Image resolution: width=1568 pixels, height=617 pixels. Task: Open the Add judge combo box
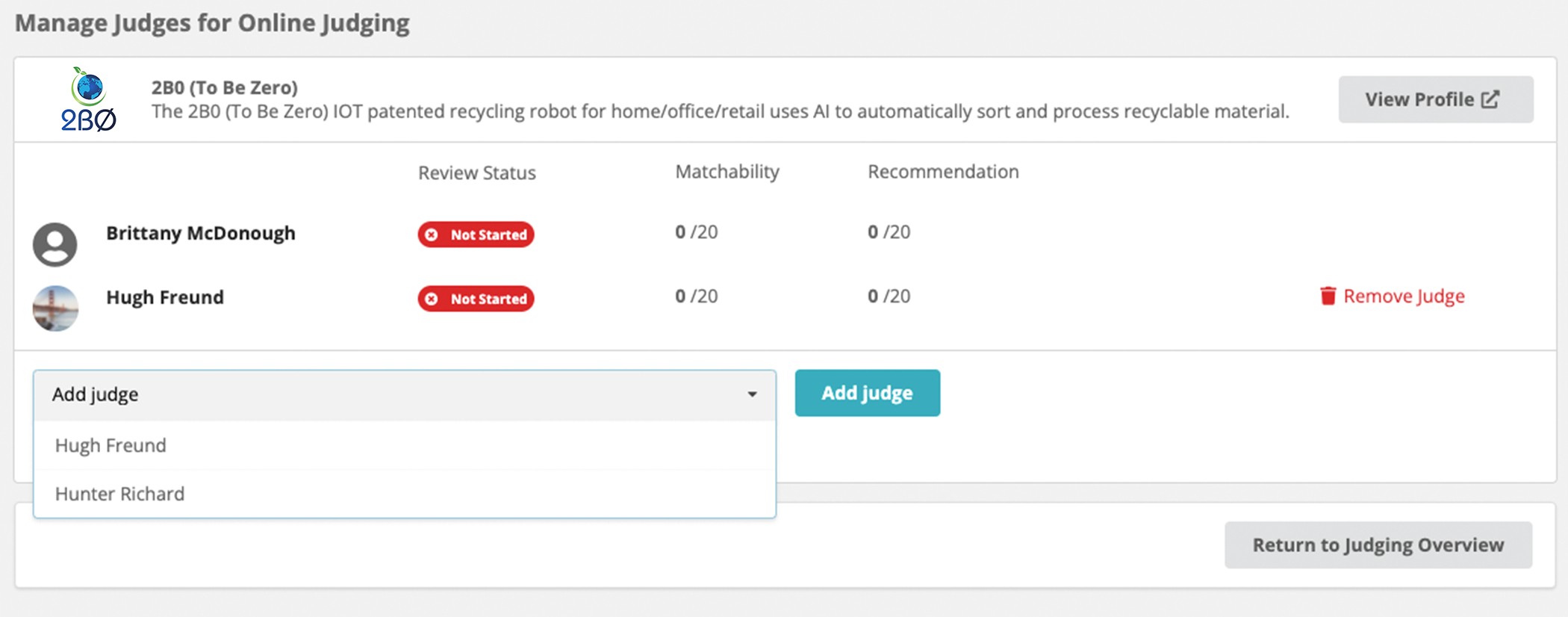click(x=405, y=394)
